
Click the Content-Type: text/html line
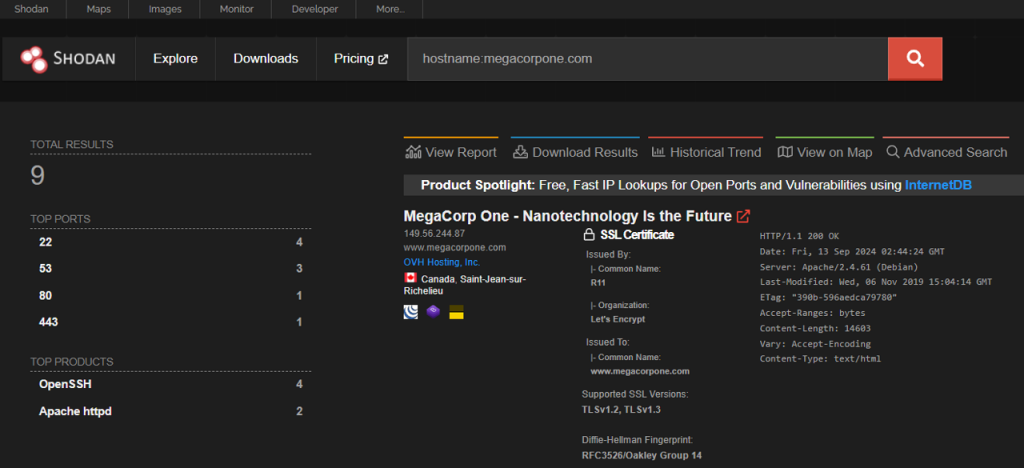click(820, 359)
